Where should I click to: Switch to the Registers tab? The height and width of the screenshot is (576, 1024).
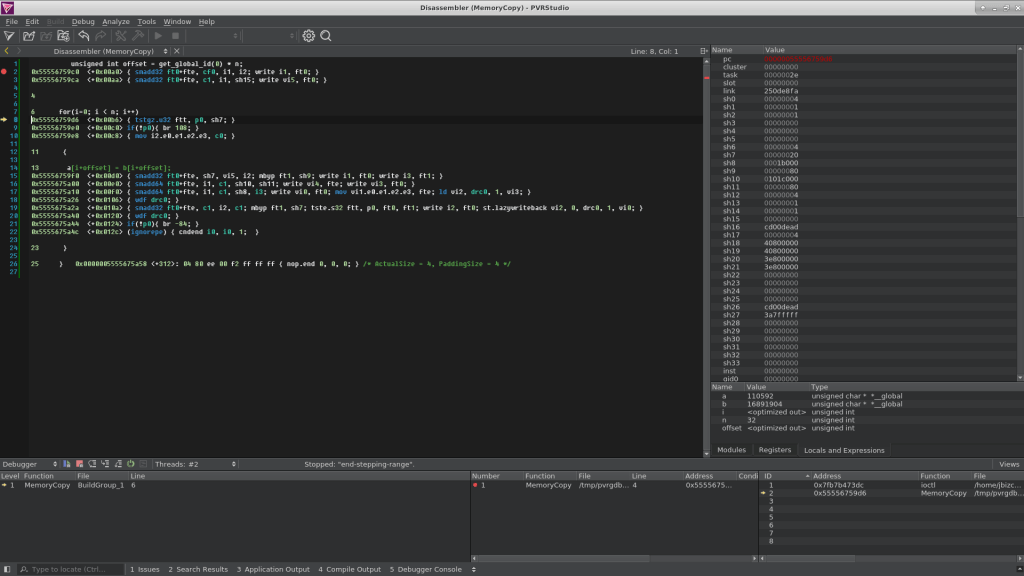coord(775,450)
